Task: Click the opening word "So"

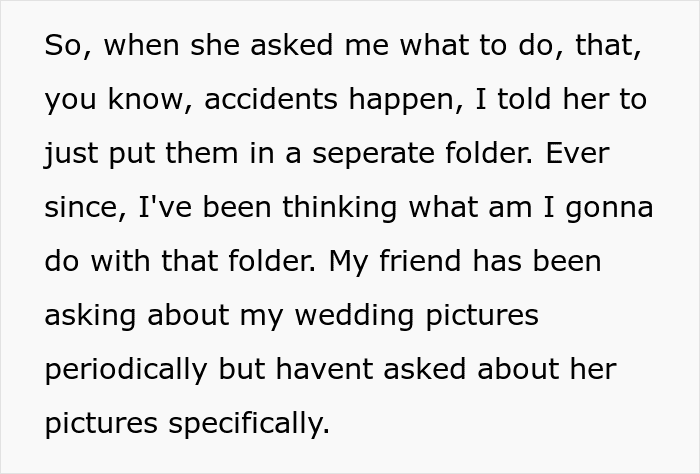Action: tap(60, 47)
